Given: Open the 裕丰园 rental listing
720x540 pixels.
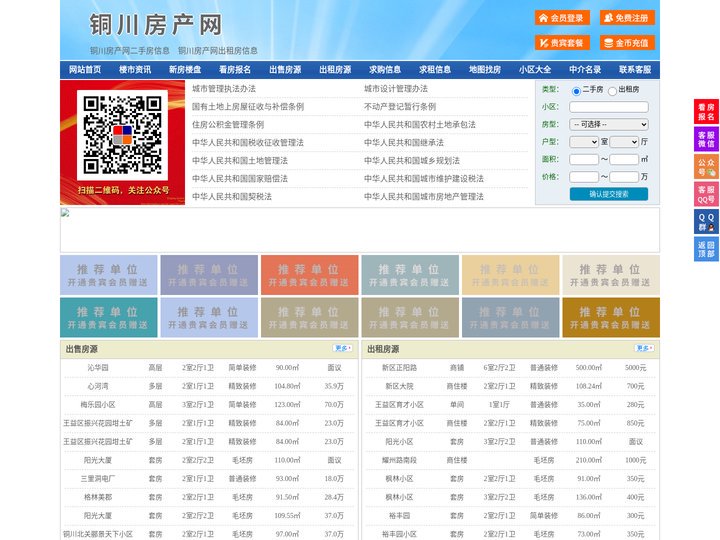Looking at the screenshot, I should coord(399,516).
